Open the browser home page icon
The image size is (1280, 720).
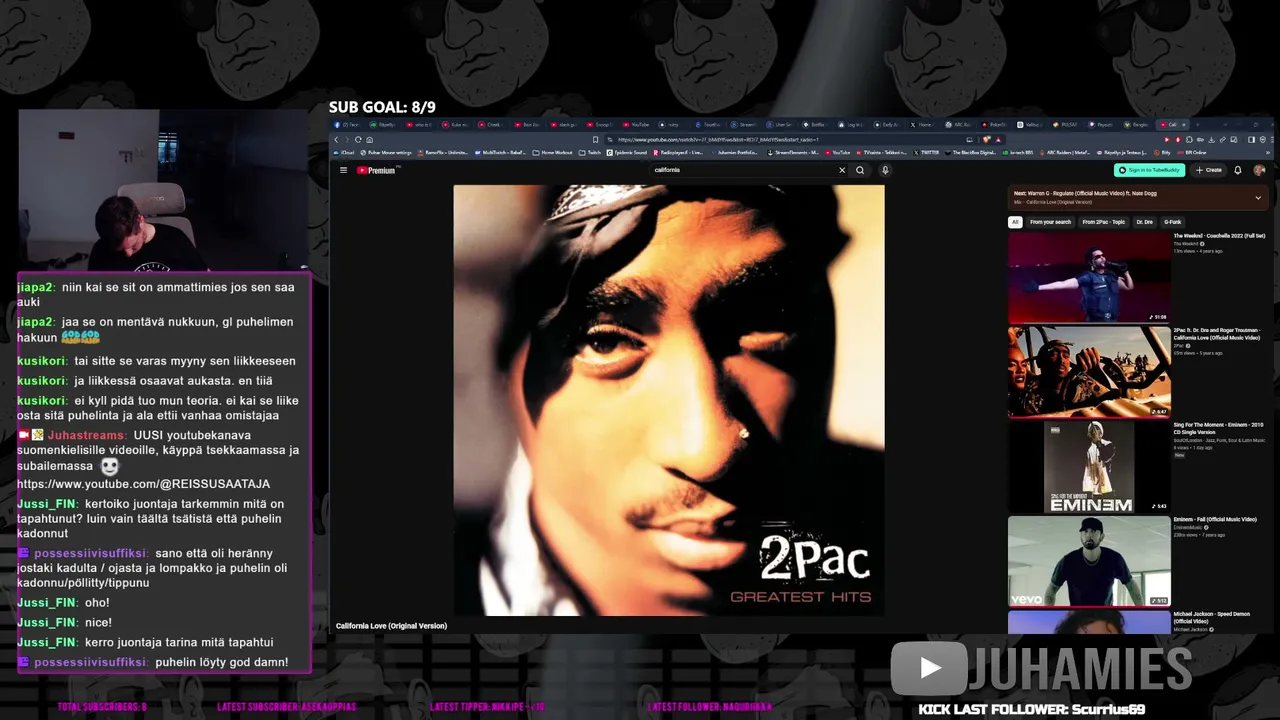[370, 140]
